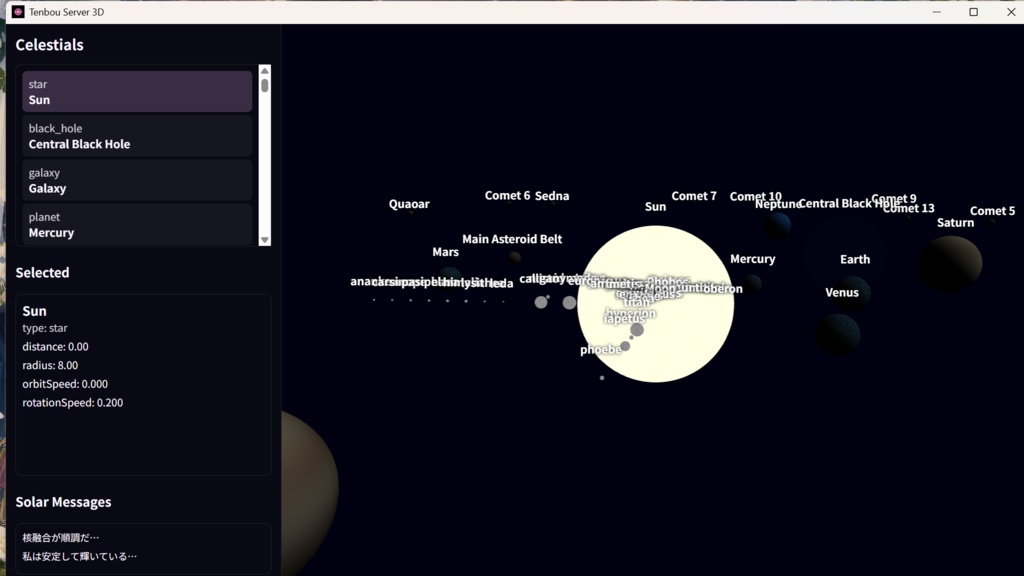Select Mercury in the Celestials list

tap(137, 224)
